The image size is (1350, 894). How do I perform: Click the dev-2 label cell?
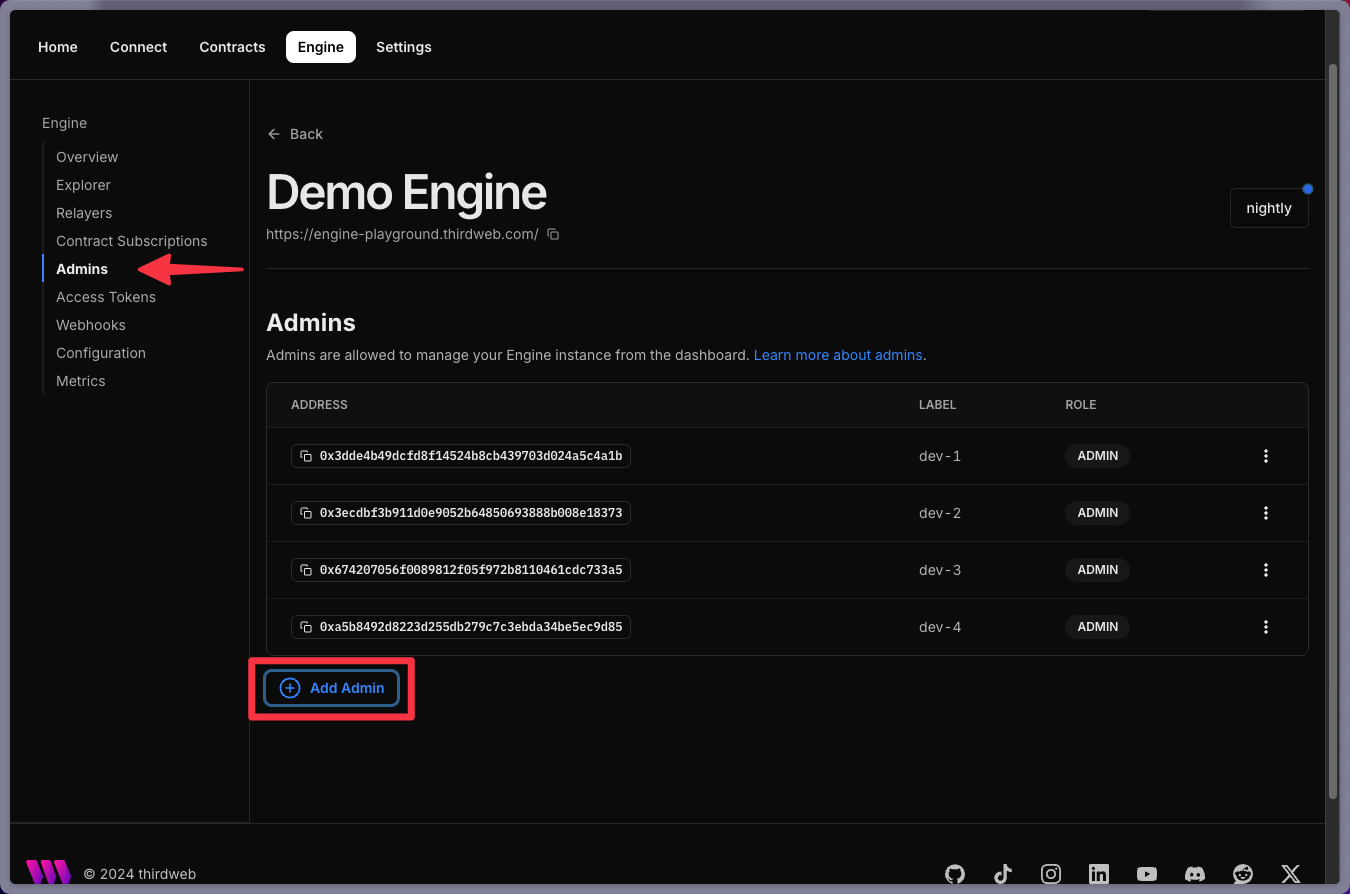940,513
